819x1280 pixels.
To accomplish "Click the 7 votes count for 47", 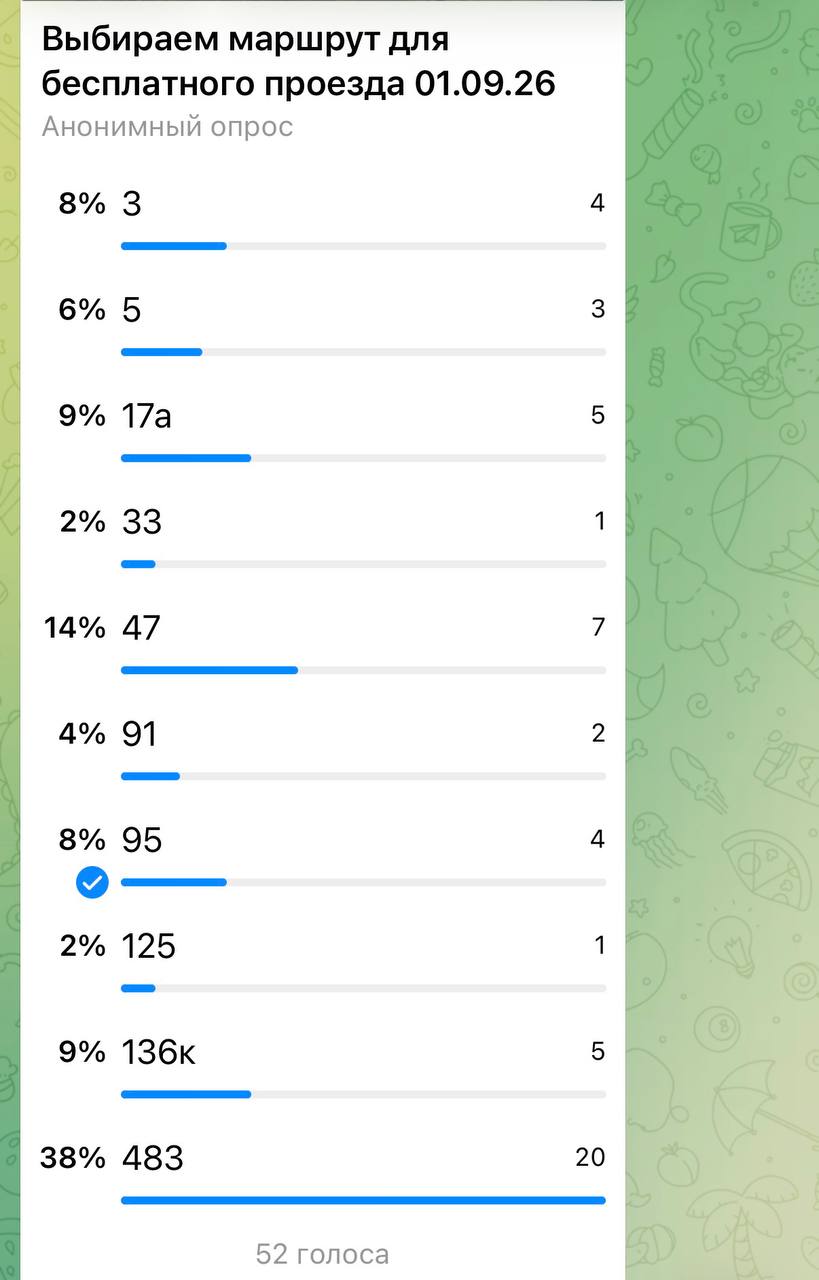I will coord(598,627).
